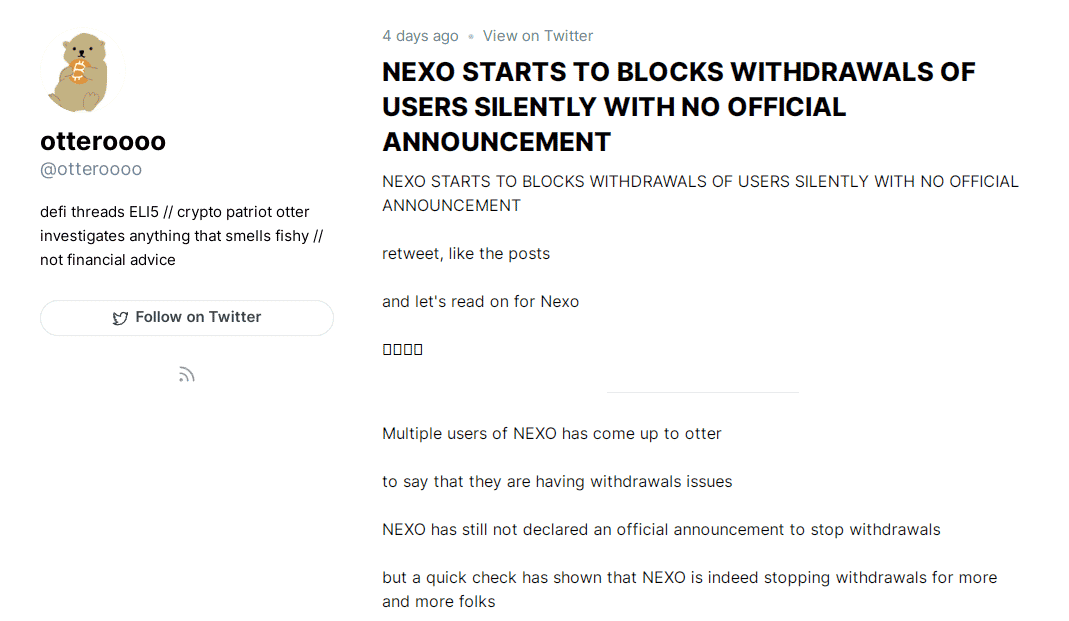Open the otter profile avatar
This screenshot has width=1069, height=621.
pos(78,72)
